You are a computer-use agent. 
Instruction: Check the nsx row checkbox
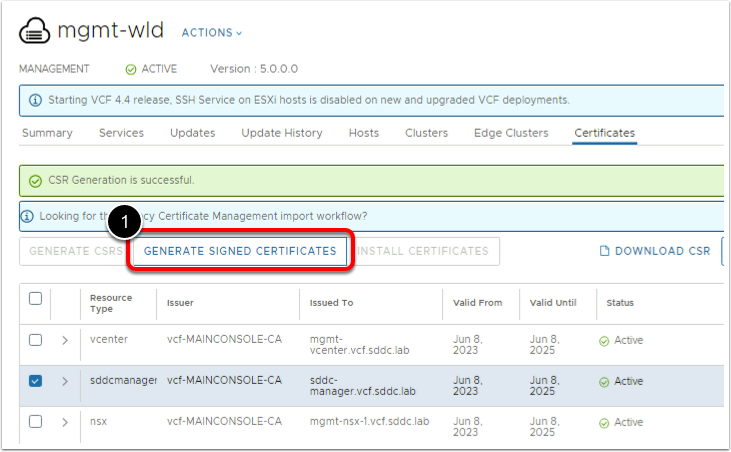pyautogui.click(x=35, y=422)
